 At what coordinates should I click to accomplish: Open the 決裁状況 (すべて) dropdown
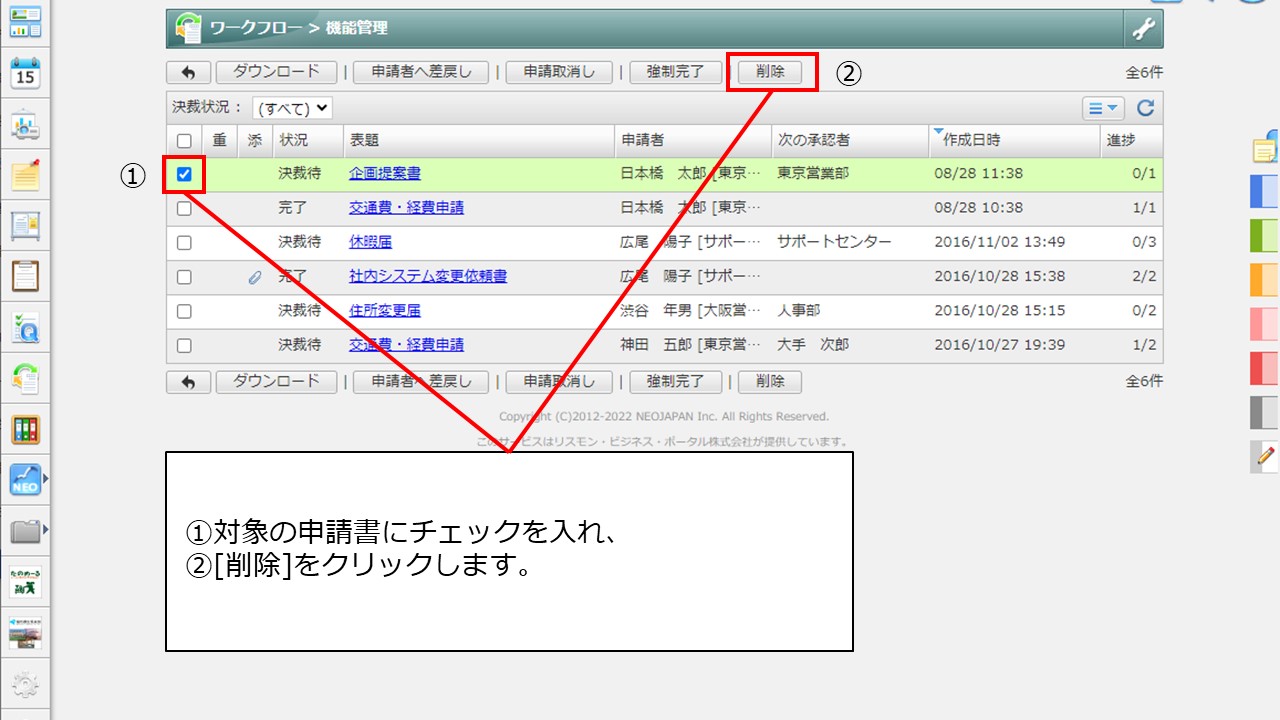[x=292, y=108]
